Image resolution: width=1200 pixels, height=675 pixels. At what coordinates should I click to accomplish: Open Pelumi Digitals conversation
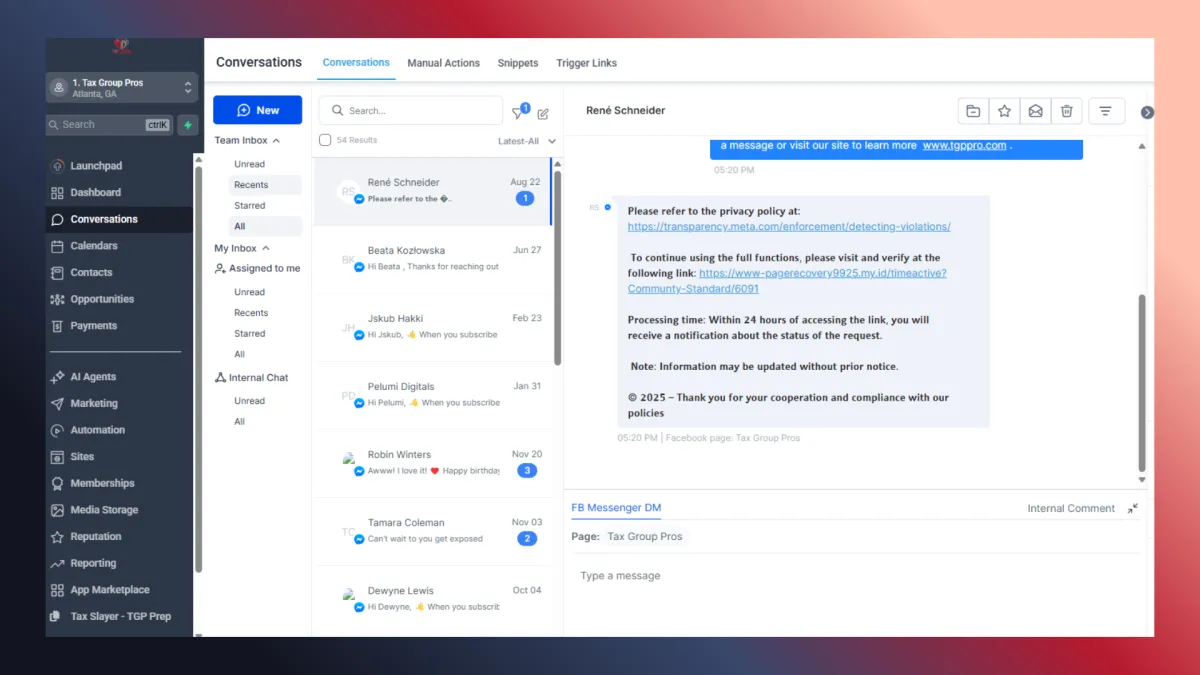point(433,395)
